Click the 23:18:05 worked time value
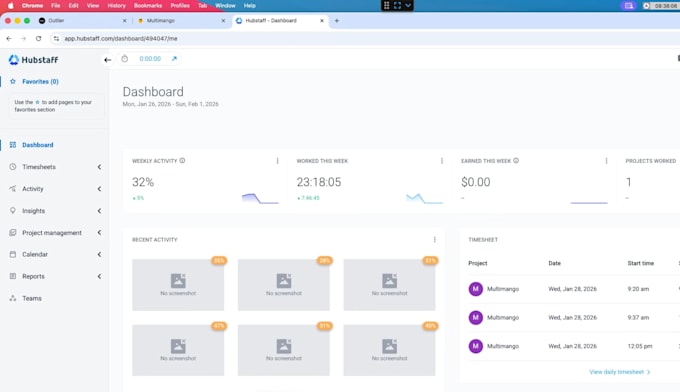Image resolution: width=680 pixels, height=392 pixels. pyautogui.click(x=319, y=182)
